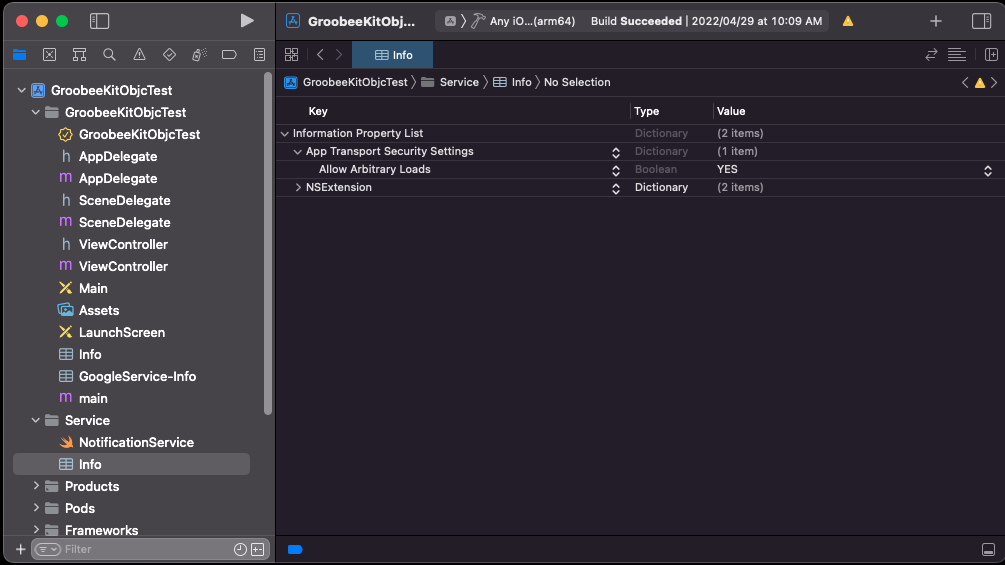Screen dimensions: 1005x565
Task: Select the Project navigator folder icon
Action: (19, 54)
